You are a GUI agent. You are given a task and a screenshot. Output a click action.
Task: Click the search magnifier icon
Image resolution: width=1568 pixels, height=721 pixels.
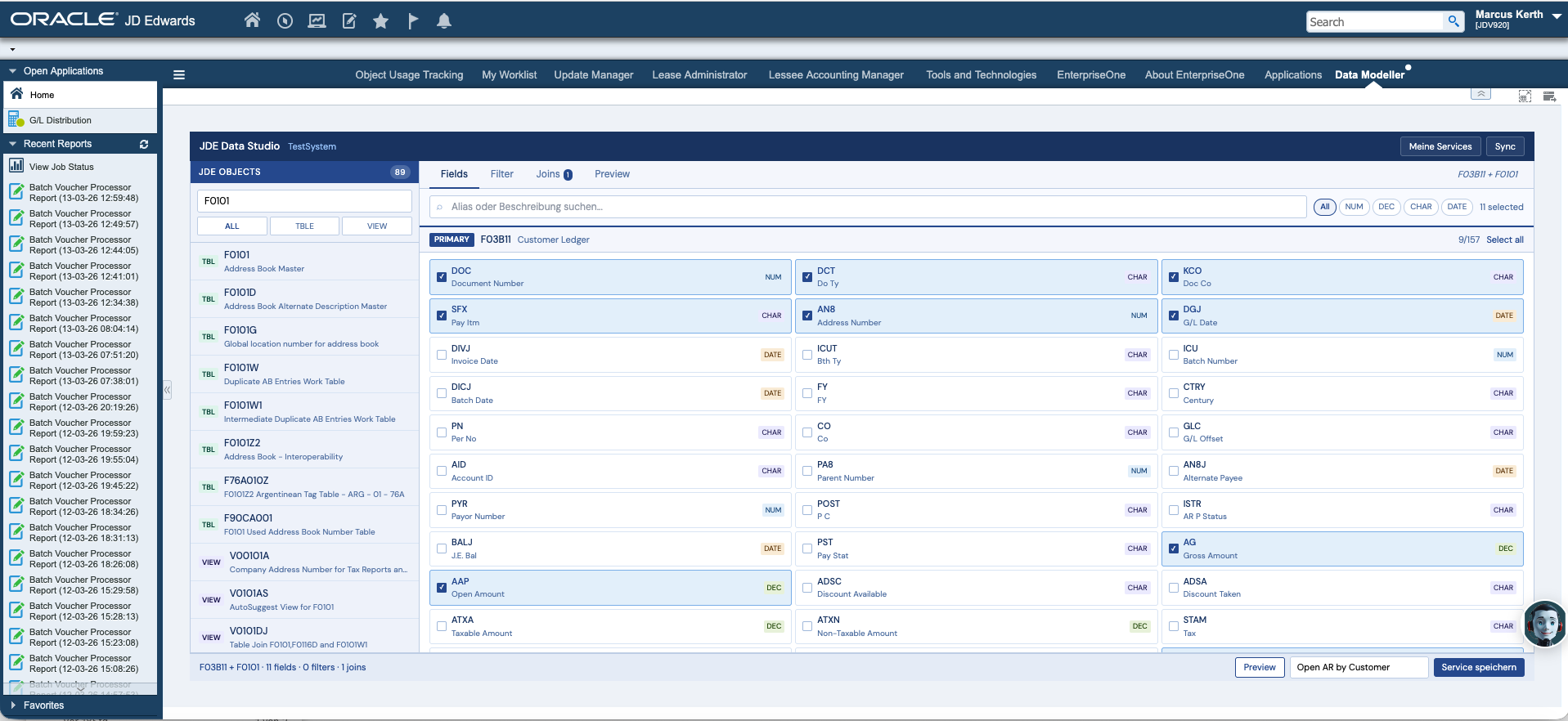click(1453, 21)
